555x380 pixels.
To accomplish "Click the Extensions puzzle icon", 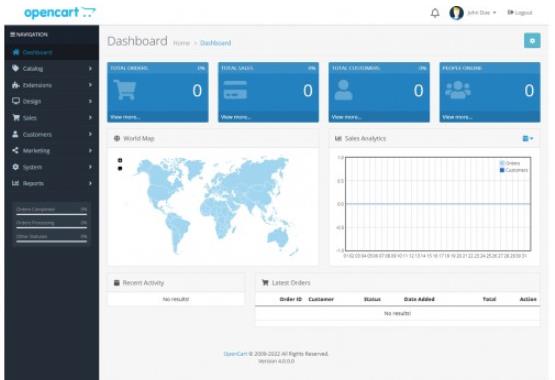I will (x=15, y=85).
